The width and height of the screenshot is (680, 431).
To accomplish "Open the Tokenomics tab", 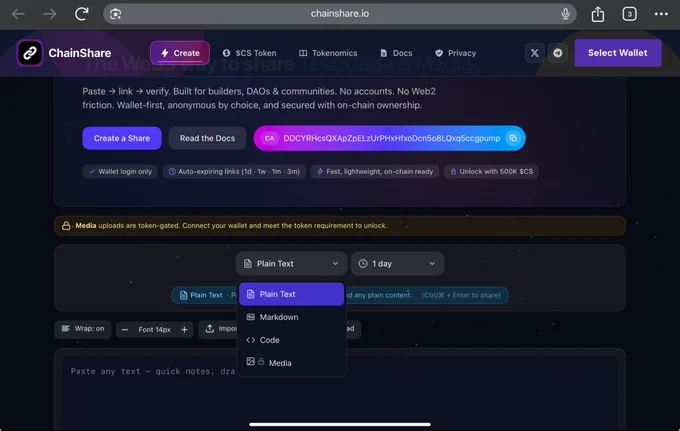I will [328, 53].
